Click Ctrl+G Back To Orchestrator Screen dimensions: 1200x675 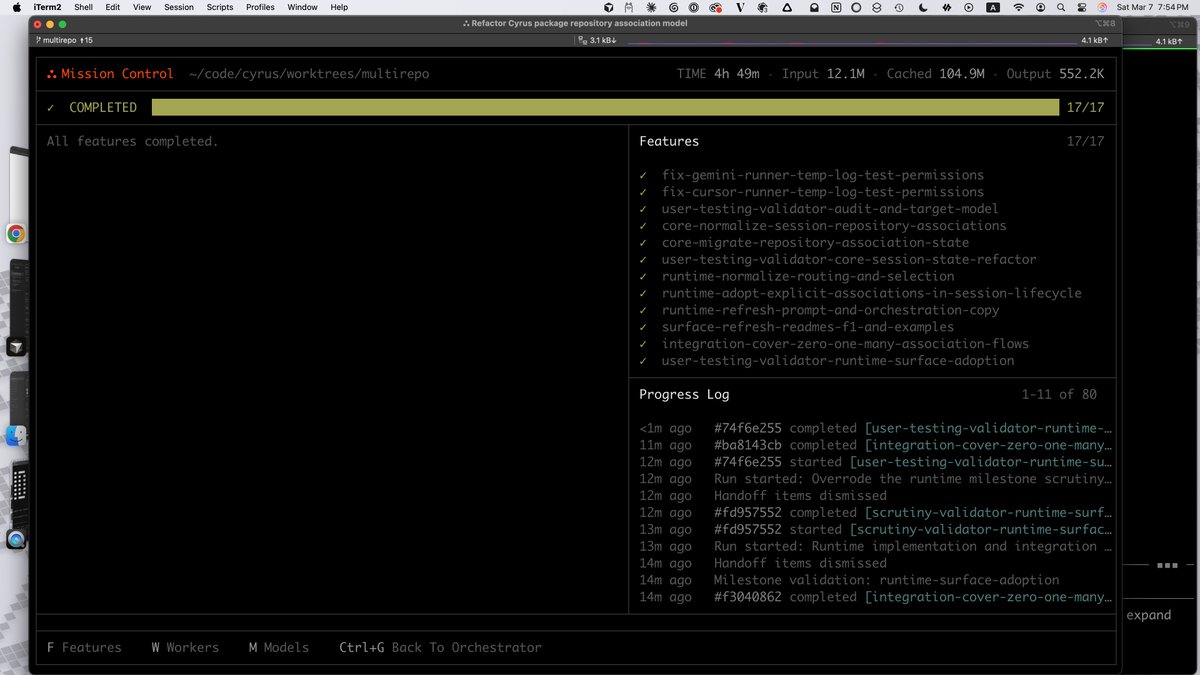(x=440, y=648)
